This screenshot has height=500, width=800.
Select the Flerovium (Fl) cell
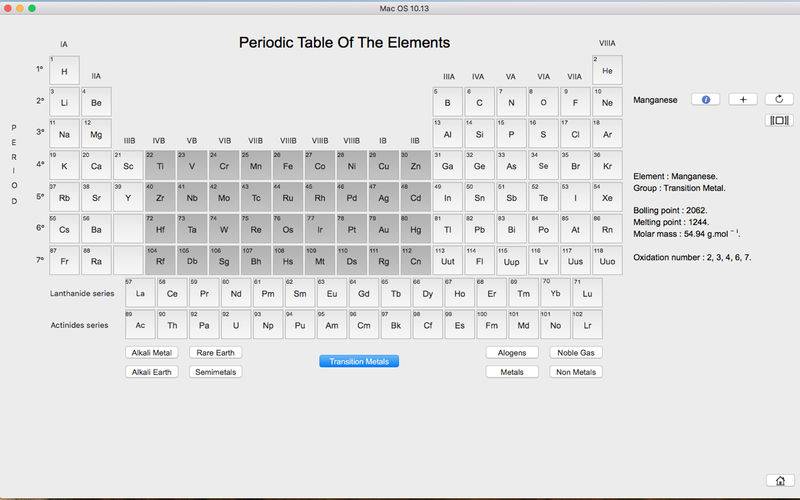point(480,261)
